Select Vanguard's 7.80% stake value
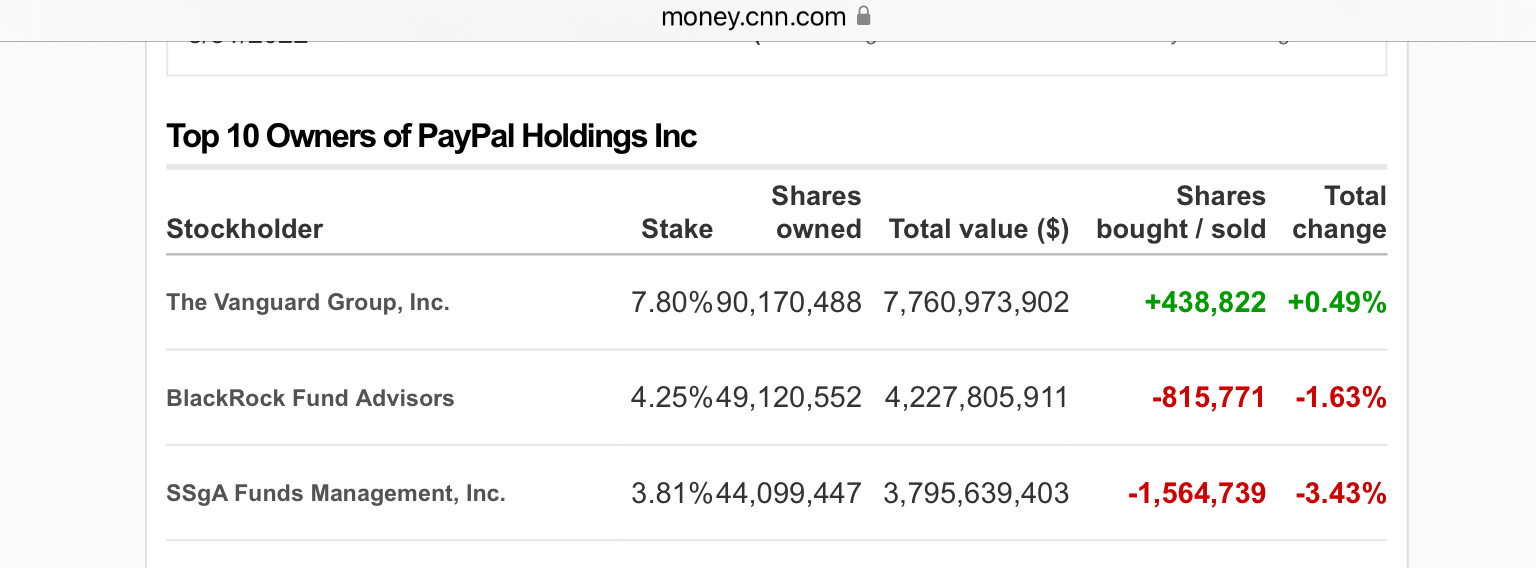 coord(672,302)
